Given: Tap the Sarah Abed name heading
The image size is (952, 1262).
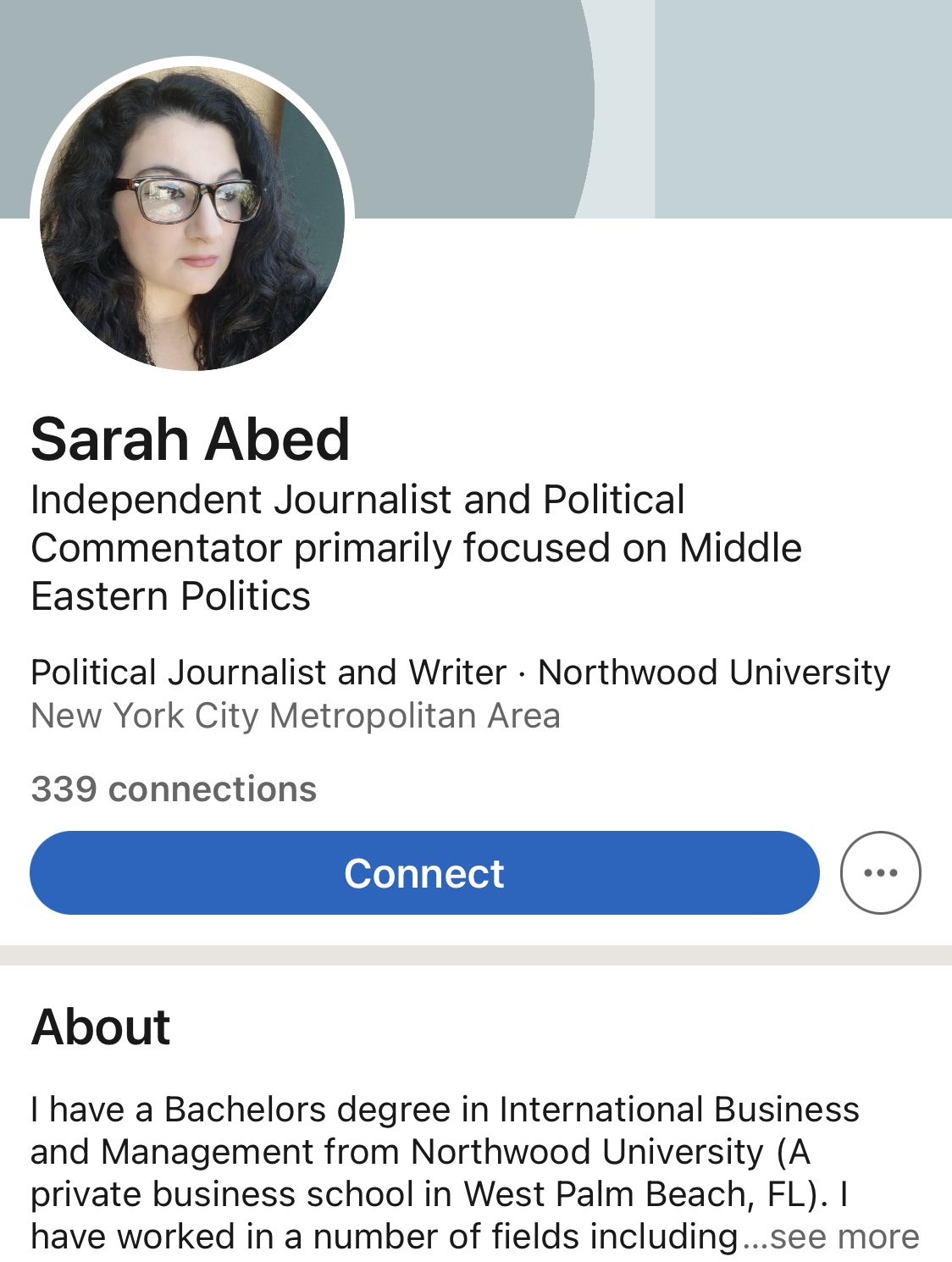Looking at the screenshot, I should (x=190, y=439).
